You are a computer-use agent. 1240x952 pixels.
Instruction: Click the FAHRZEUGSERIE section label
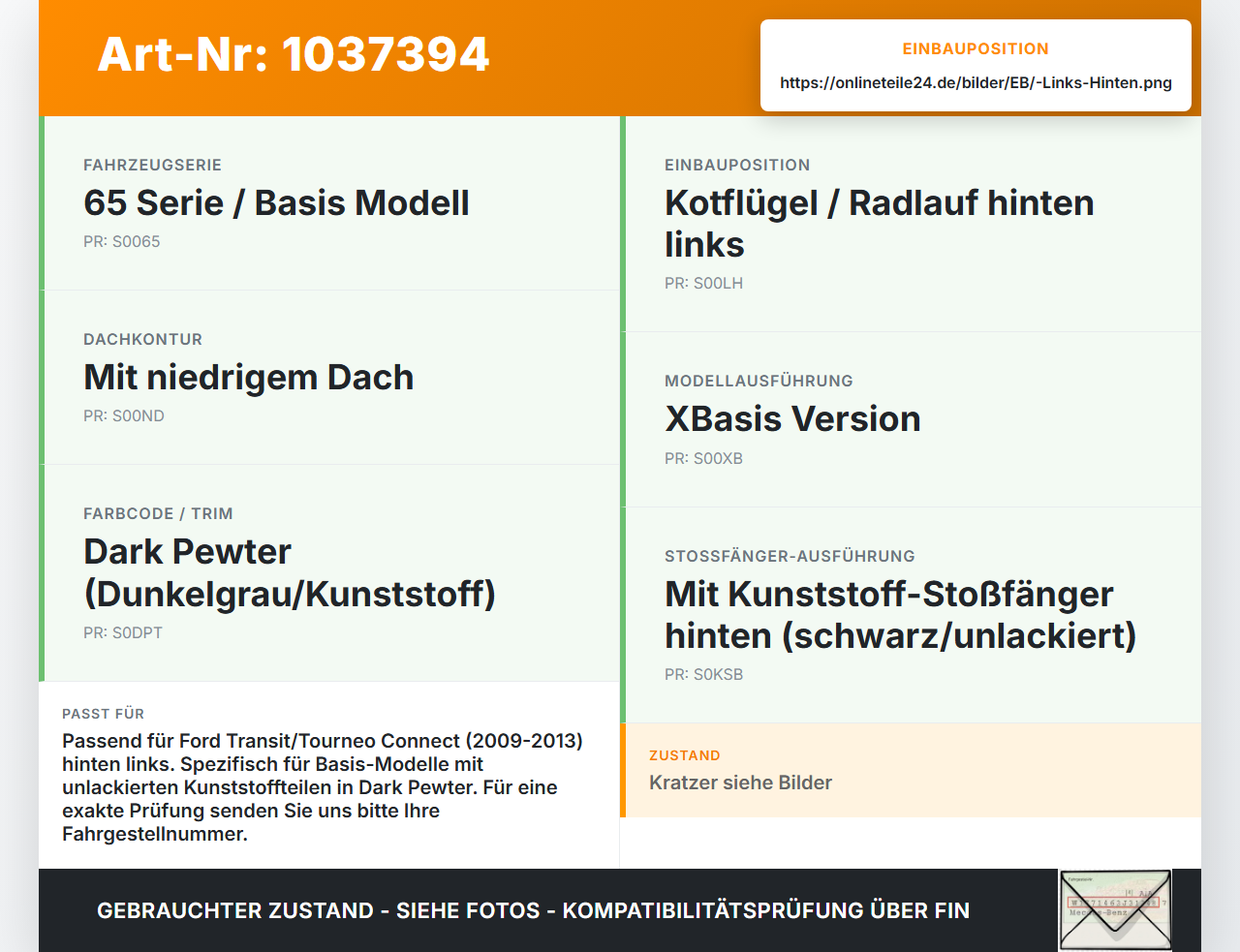pos(152,165)
